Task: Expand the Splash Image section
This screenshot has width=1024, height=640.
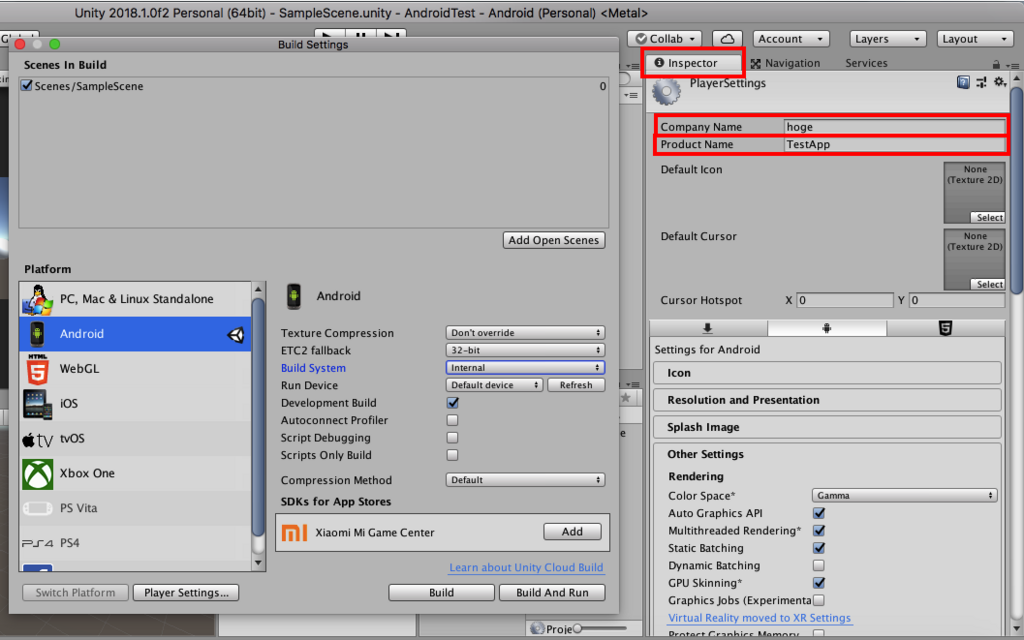Action: 827,427
